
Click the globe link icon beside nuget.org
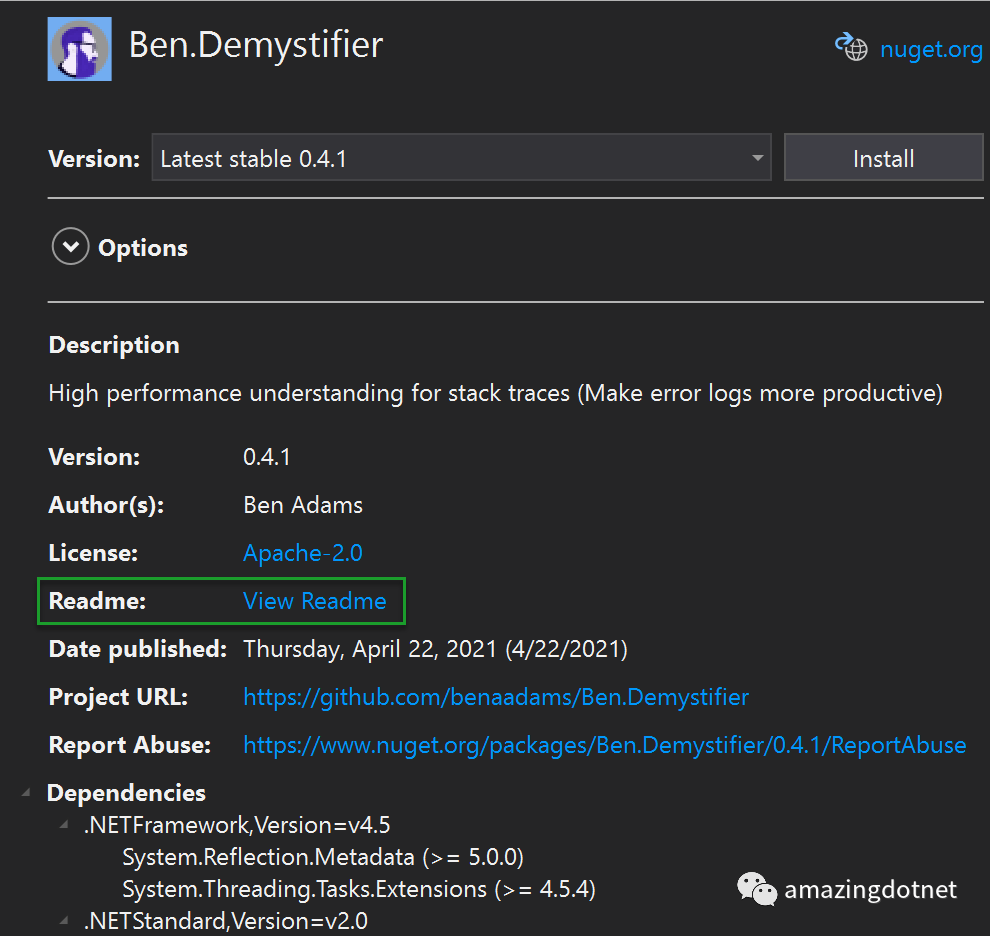click(x=851, y=47)
